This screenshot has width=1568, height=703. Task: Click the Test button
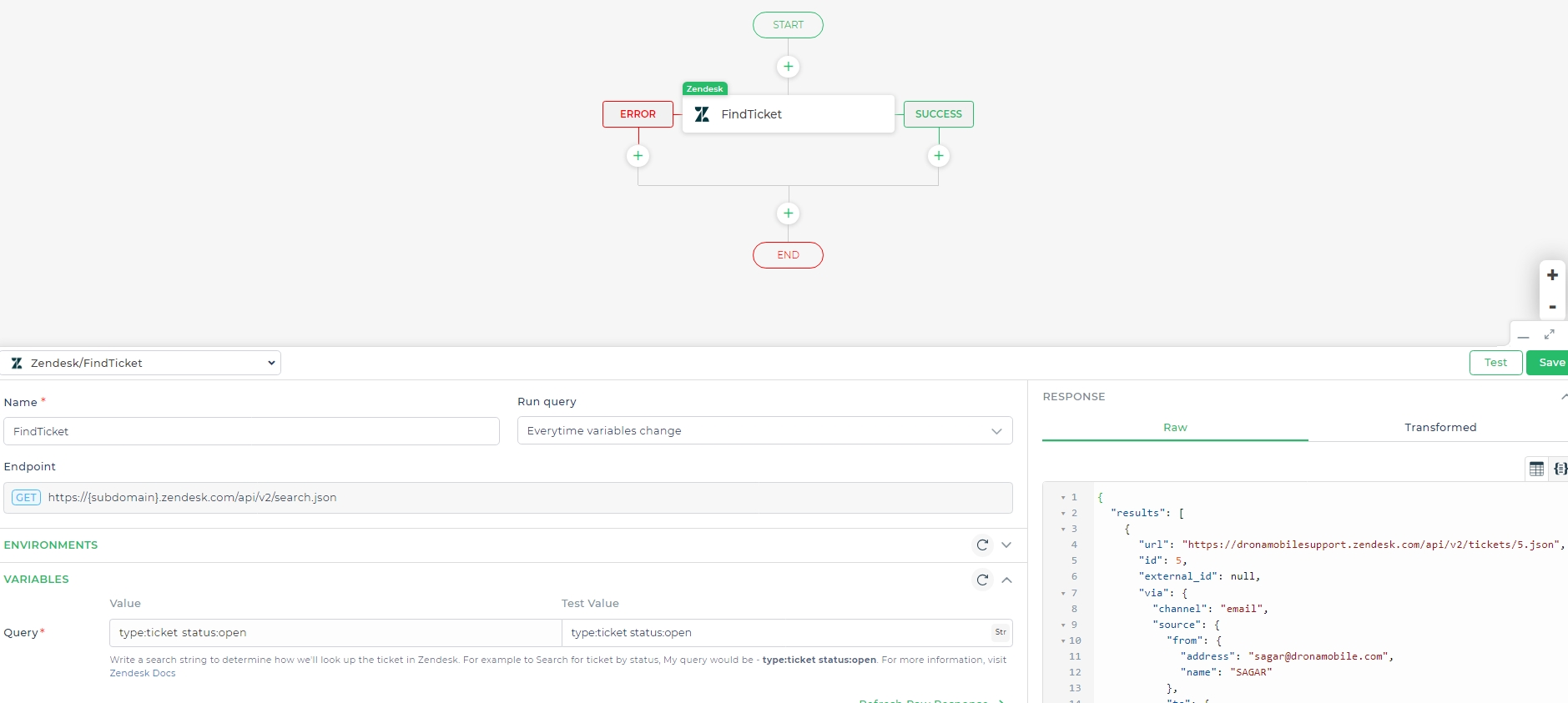click(x=1495, y=363)
